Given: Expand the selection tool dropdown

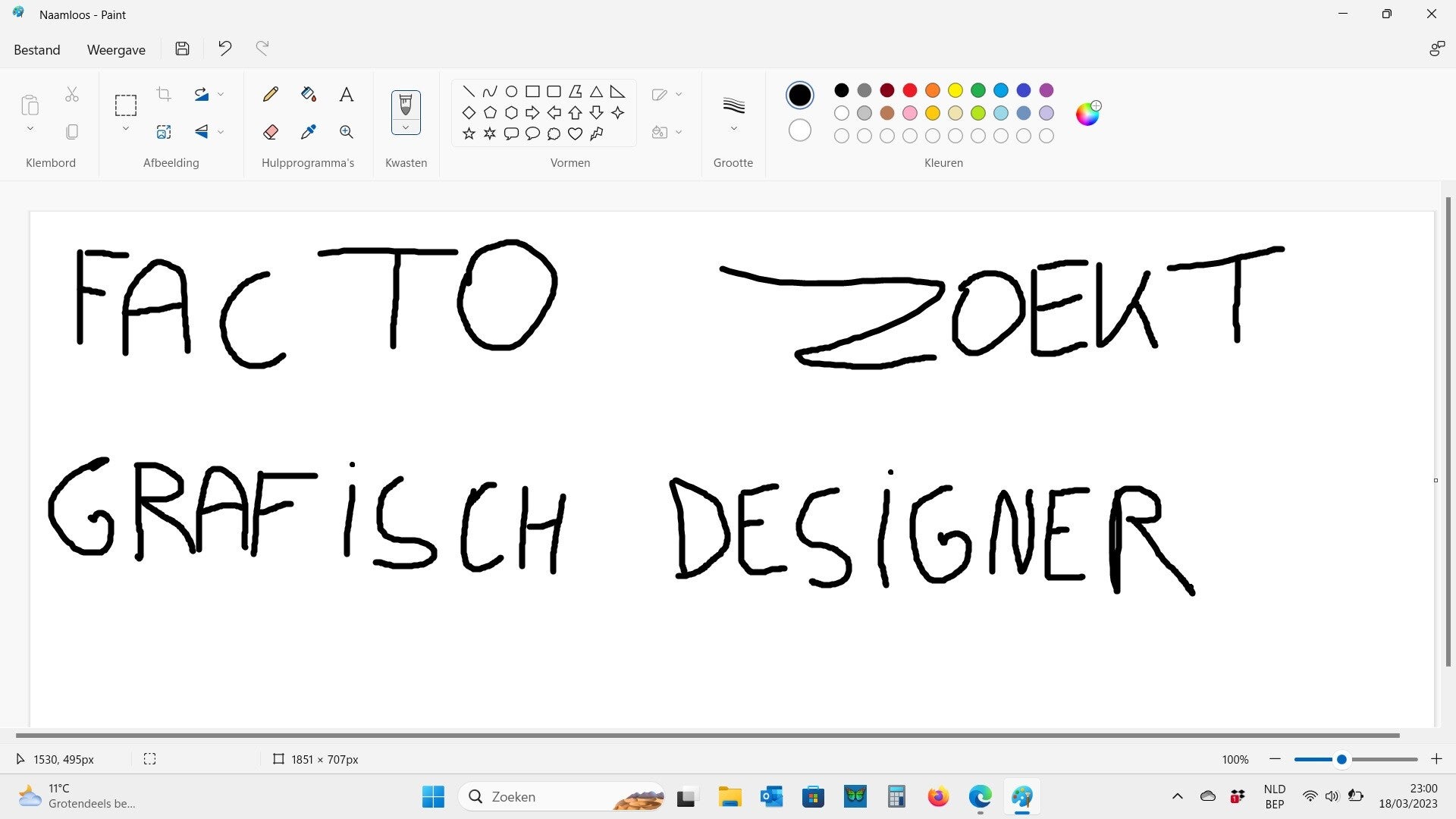Looking at the screenshot, I should pyautogui.click(x=126, y=128).
